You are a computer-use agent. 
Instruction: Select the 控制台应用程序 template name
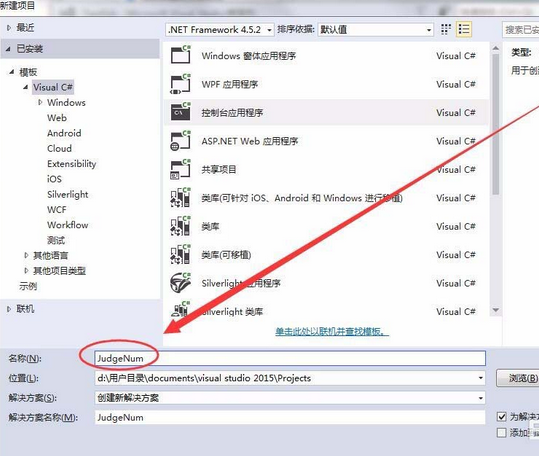point(232,113)
